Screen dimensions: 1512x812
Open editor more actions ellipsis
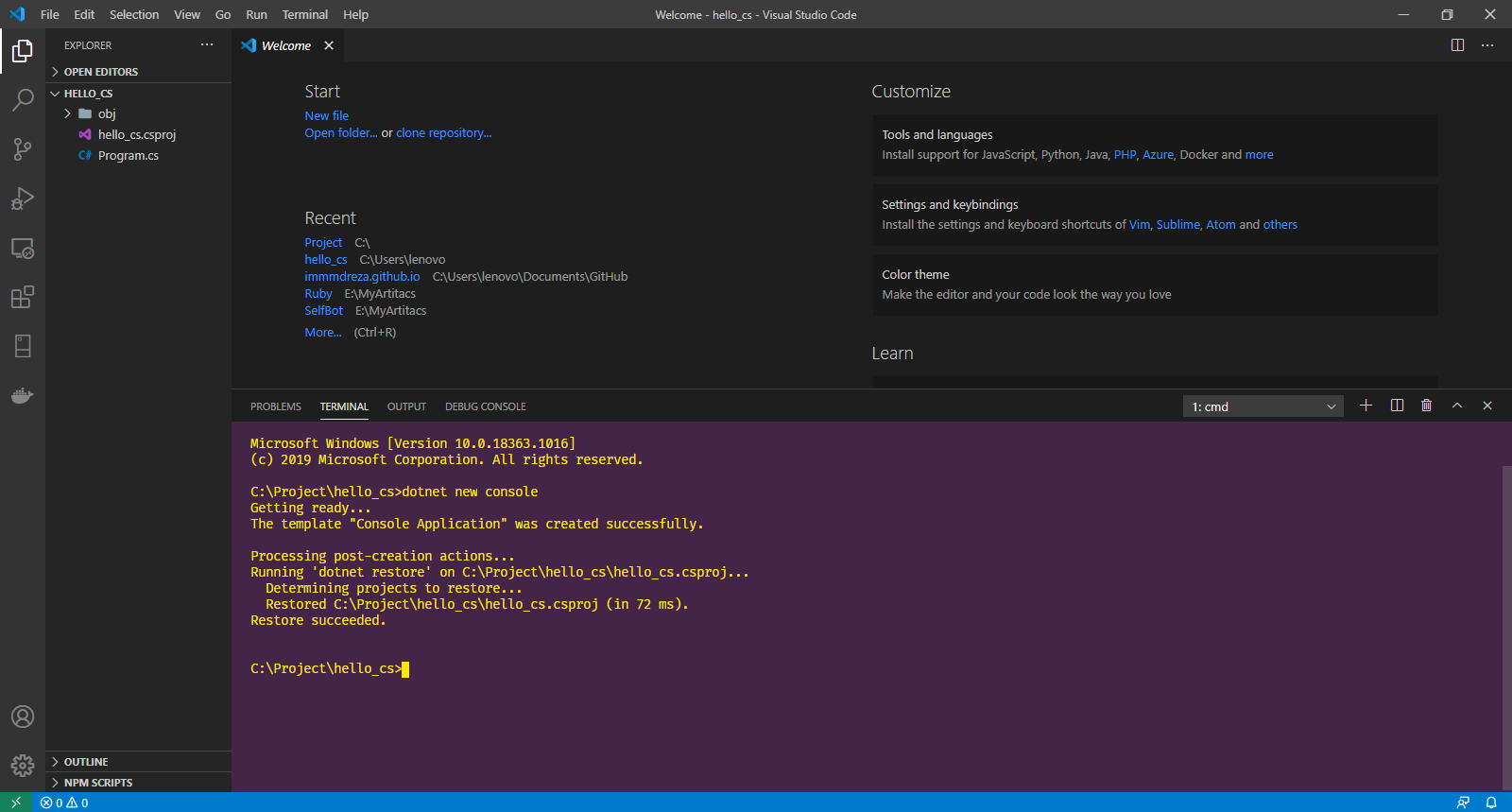[x=1487, y=45]
